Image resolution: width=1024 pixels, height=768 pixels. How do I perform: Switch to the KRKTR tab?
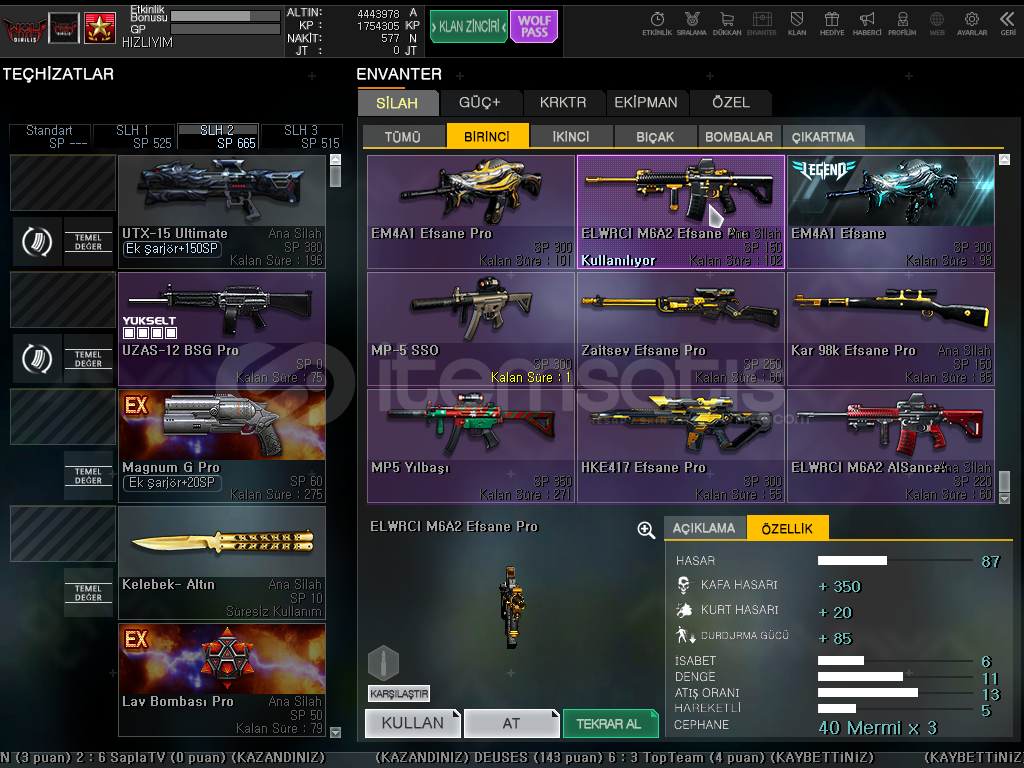pyautogui.click(x=563, y=103)
